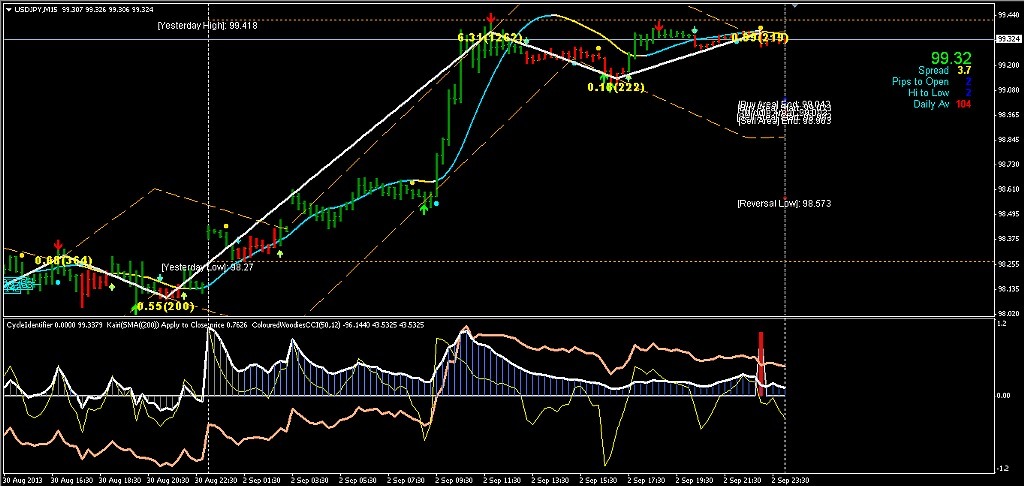Click the green up arrow beside 0.55(200)
Image resolution: width=1024 pixels, height=486 pixels.
[x=135, y=308]
